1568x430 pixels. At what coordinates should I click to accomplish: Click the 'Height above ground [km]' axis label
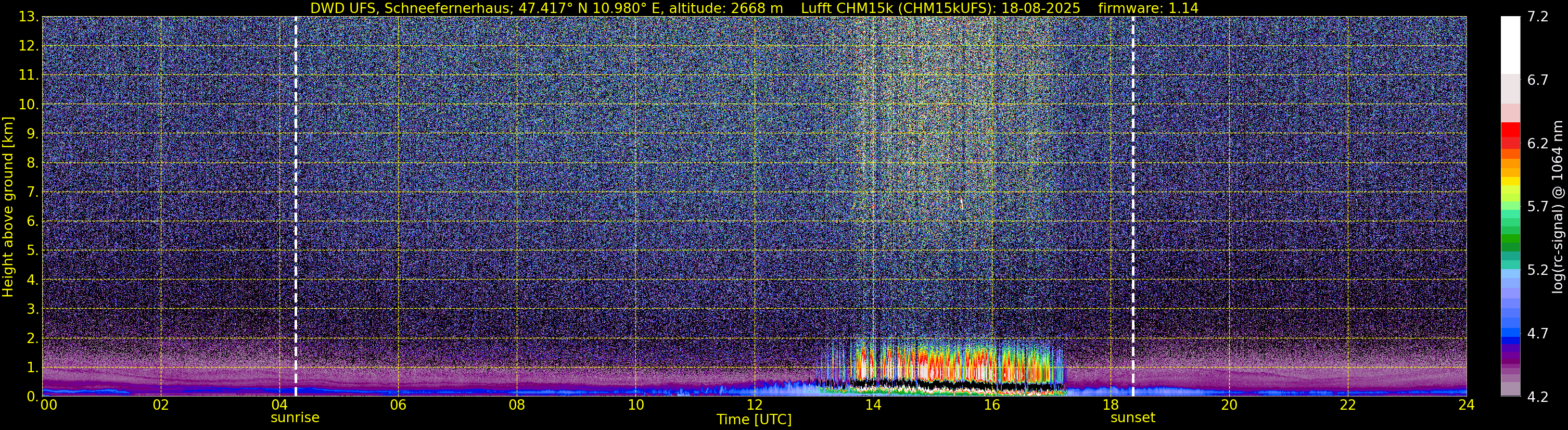click(x=8, y=207)
